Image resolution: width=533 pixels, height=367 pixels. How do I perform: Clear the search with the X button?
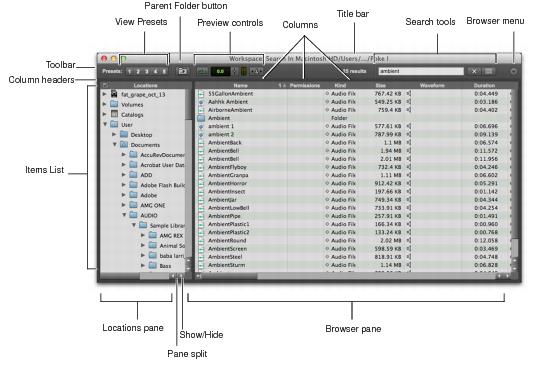[x=474, y=71]
